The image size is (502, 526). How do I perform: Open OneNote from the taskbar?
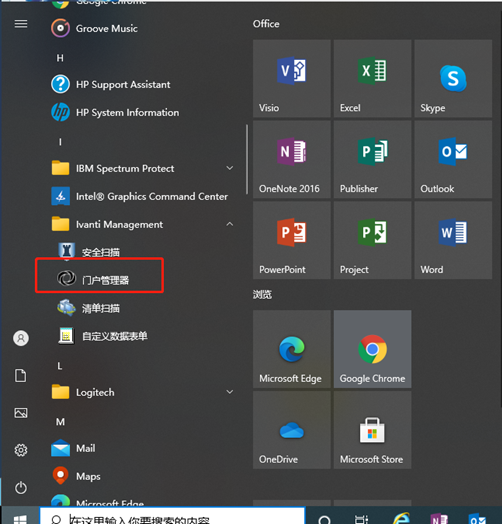pyautogui.click(x=439, y=519)
